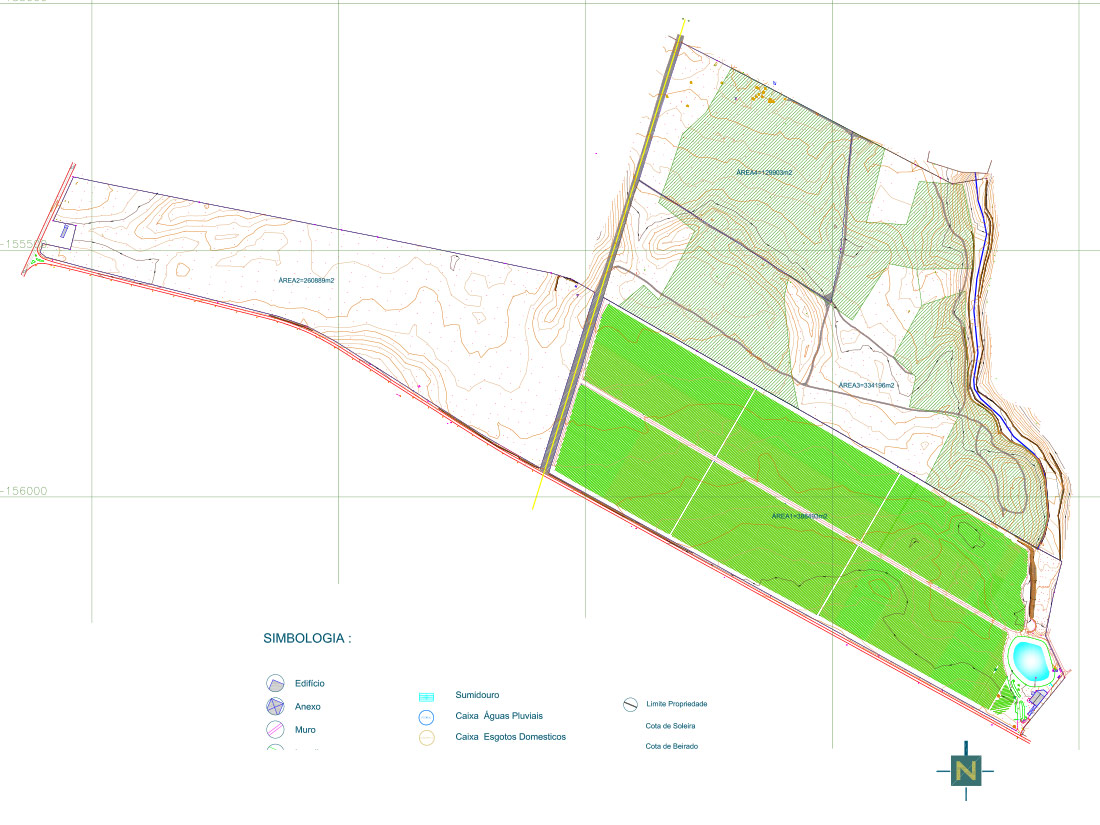This screenshot has width=1100, height=825.
Task: Click the light blue pond on the map
Action: click(x=1031, y=660)
